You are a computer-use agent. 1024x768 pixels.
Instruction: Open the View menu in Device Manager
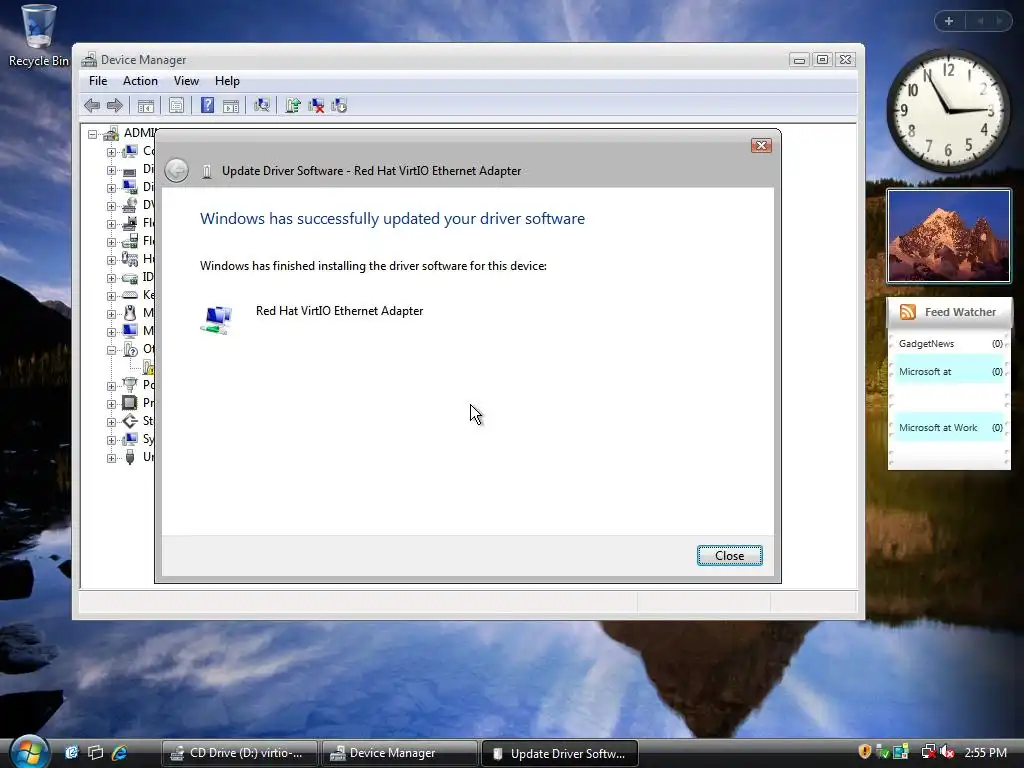tap(186, 81)
